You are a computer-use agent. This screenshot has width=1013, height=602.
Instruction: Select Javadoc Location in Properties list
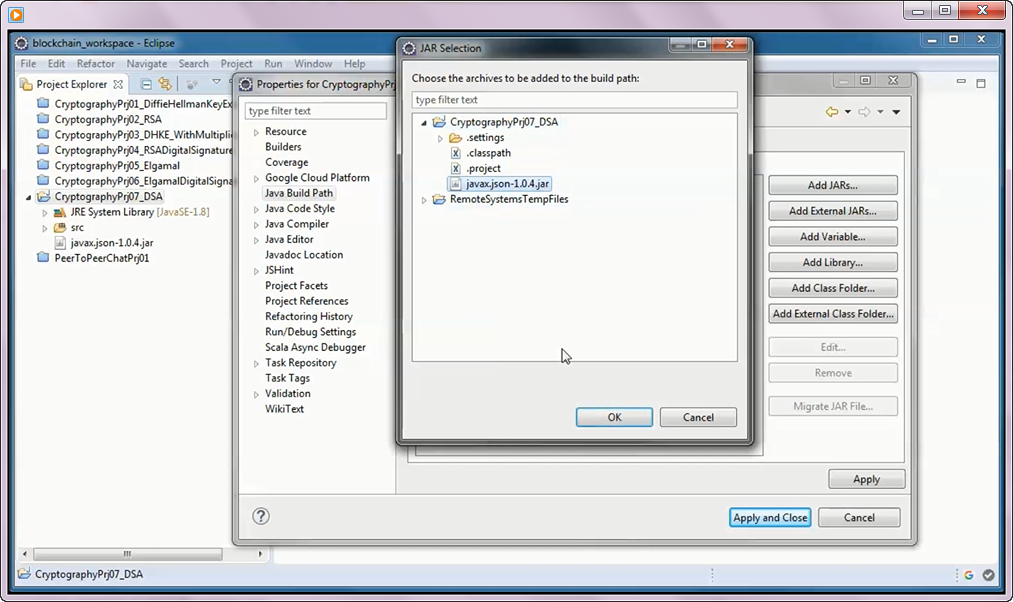(304, 254)
